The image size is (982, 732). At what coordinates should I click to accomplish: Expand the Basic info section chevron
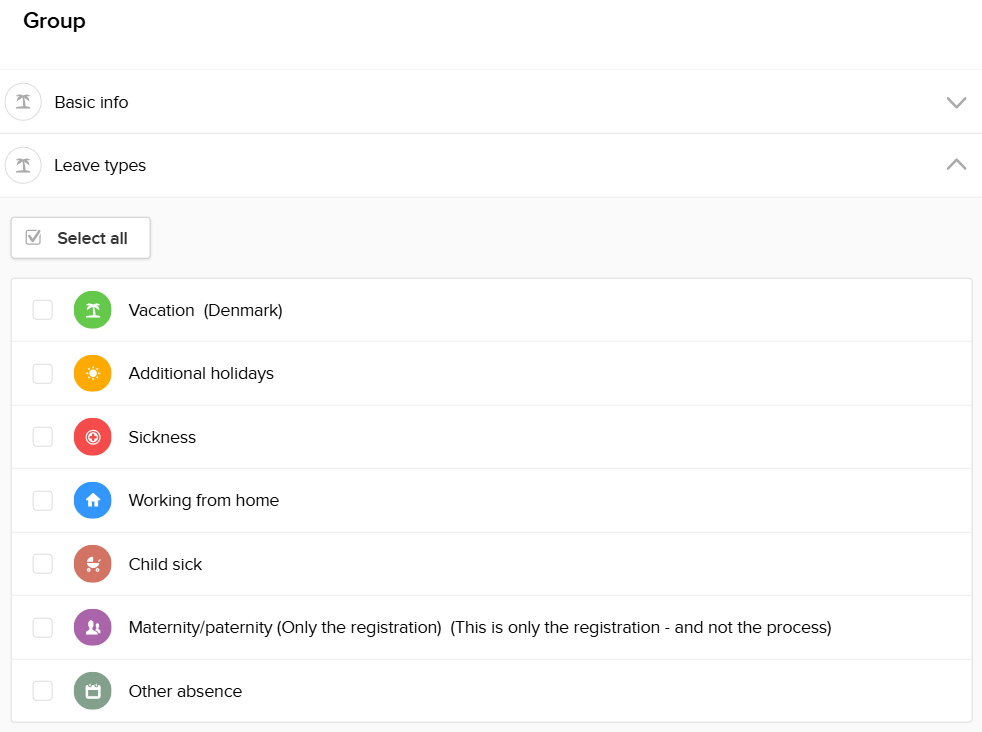[x=956, y=102]
